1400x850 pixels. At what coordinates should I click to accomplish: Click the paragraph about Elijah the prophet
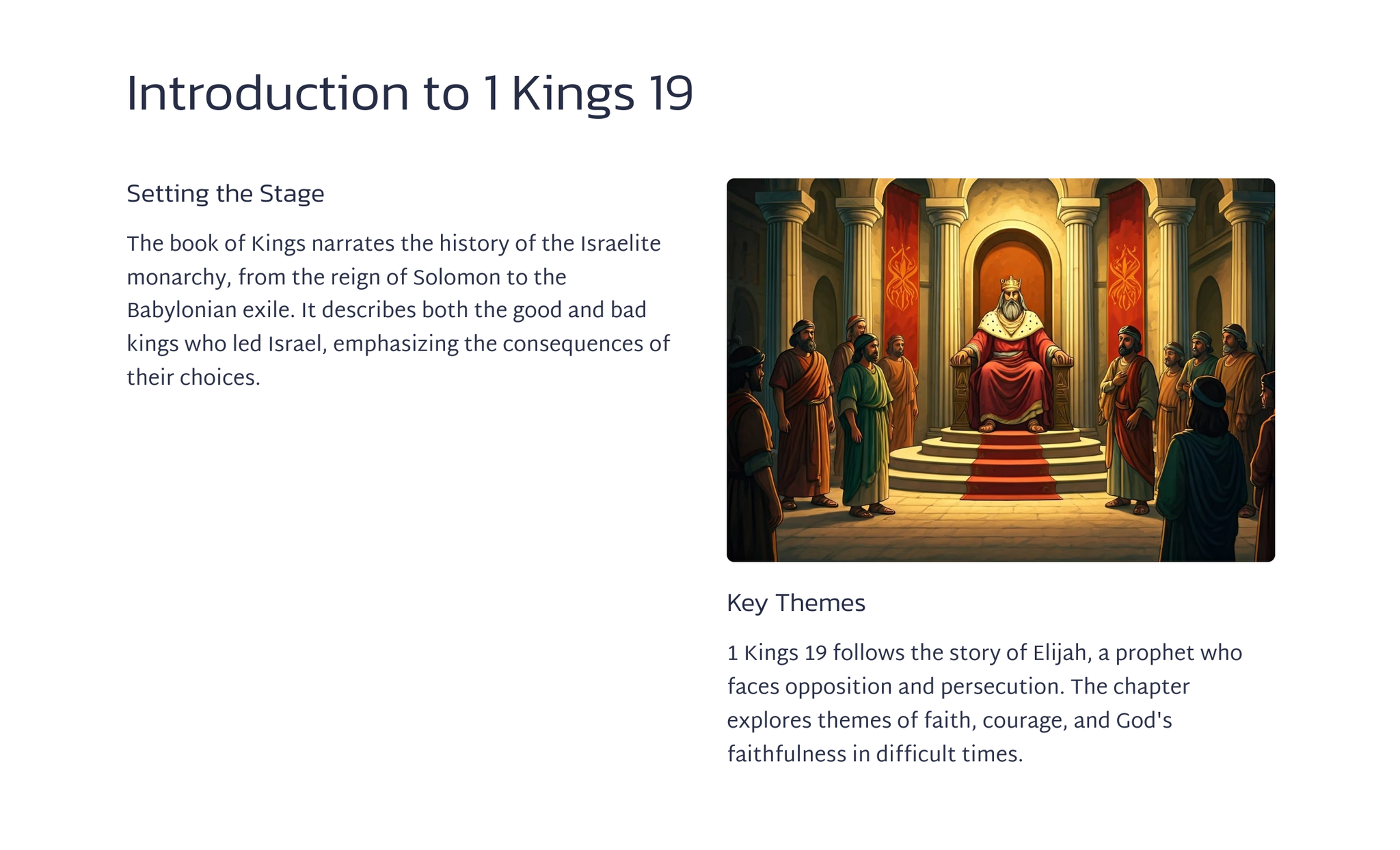984,703
